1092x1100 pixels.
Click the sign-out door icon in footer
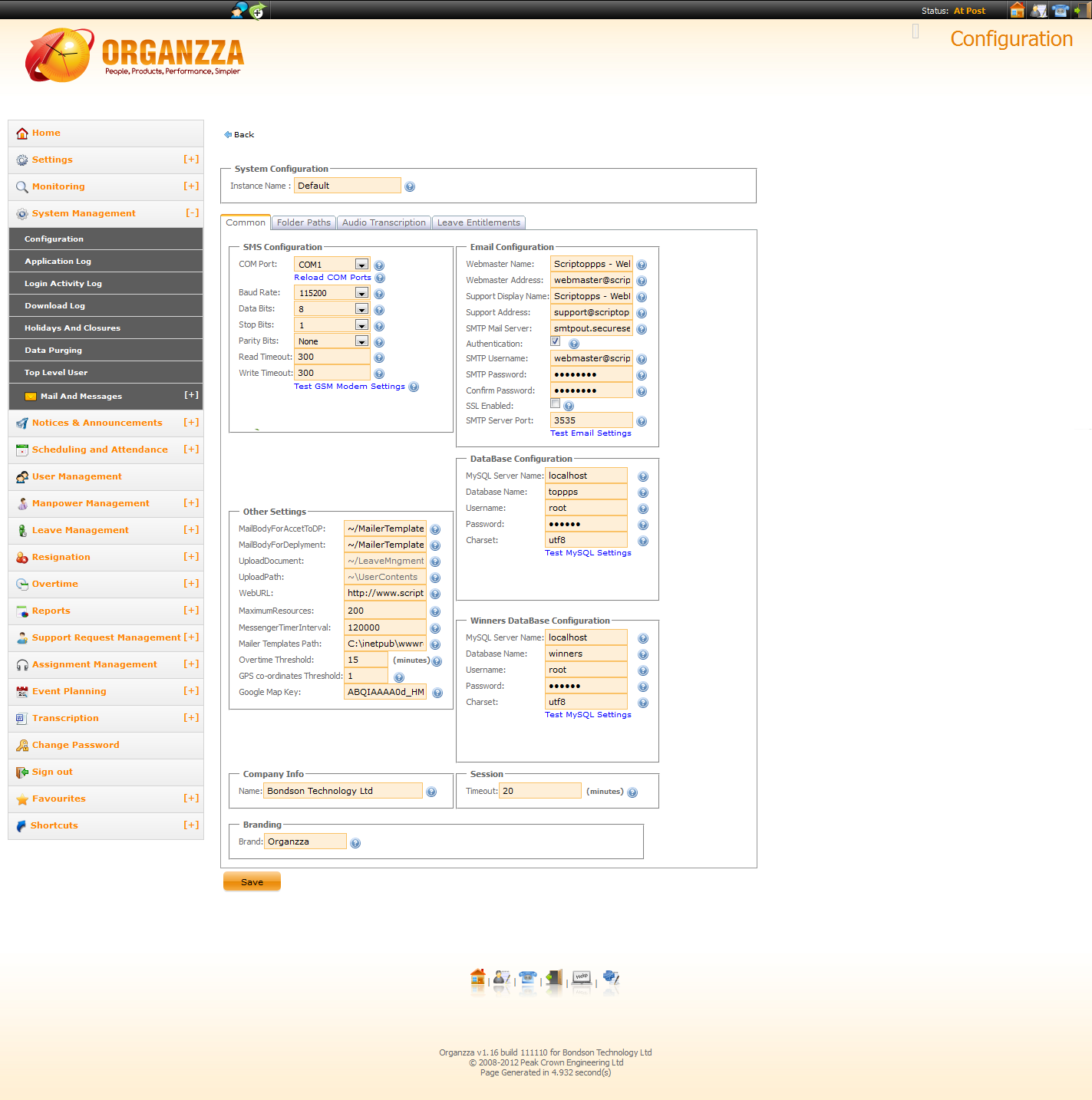(x=554, y=977)
